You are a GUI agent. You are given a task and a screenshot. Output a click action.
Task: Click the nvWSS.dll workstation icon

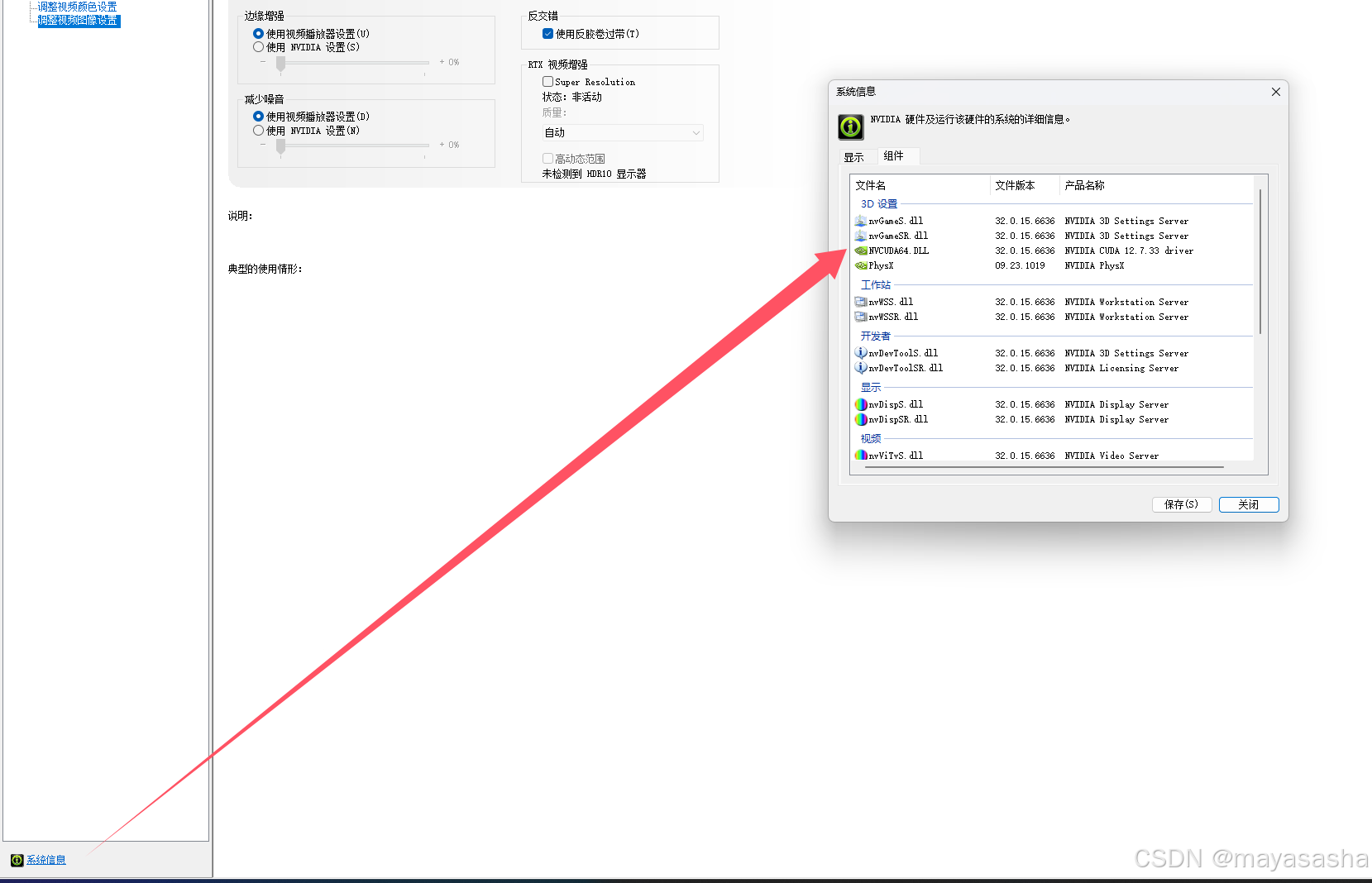tap(860, 302)
